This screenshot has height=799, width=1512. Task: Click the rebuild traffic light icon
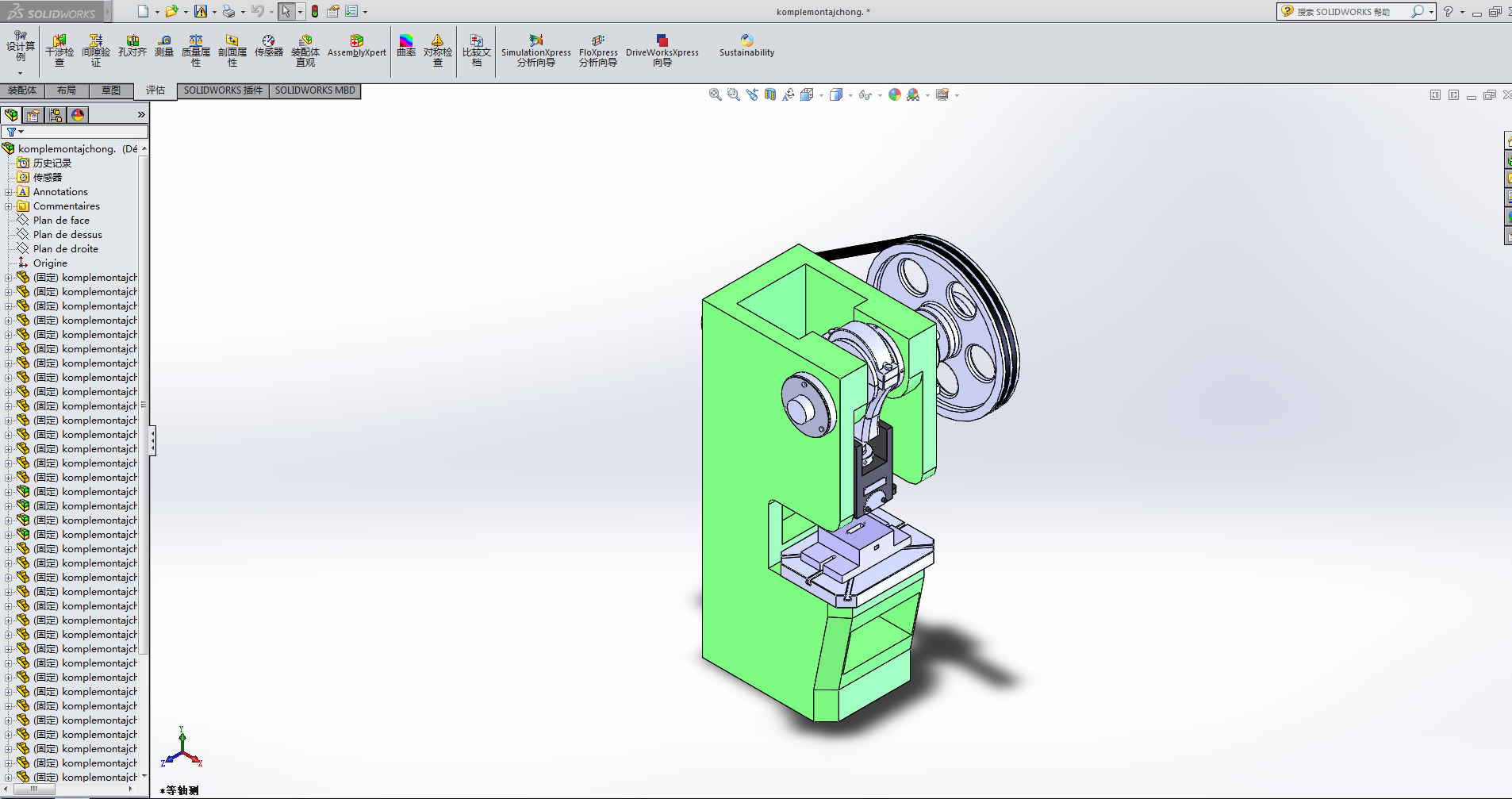(315, 11)
